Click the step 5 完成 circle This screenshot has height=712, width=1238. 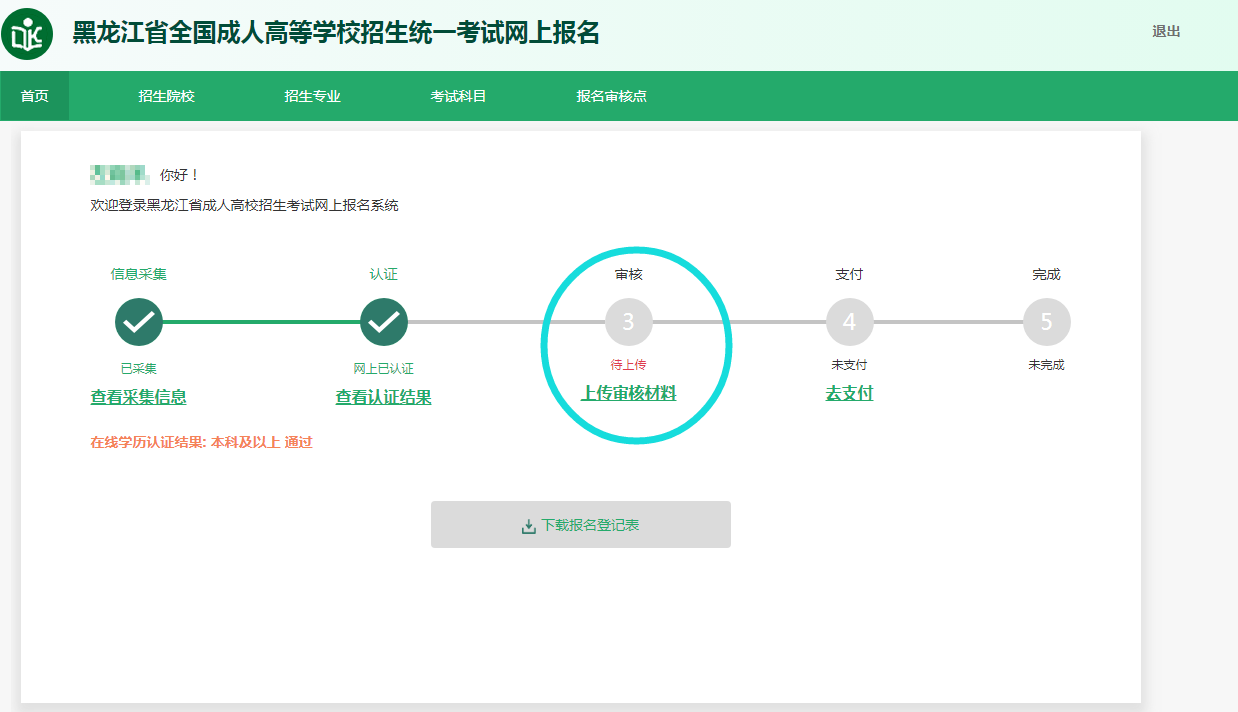click(x=1046, y=322)
